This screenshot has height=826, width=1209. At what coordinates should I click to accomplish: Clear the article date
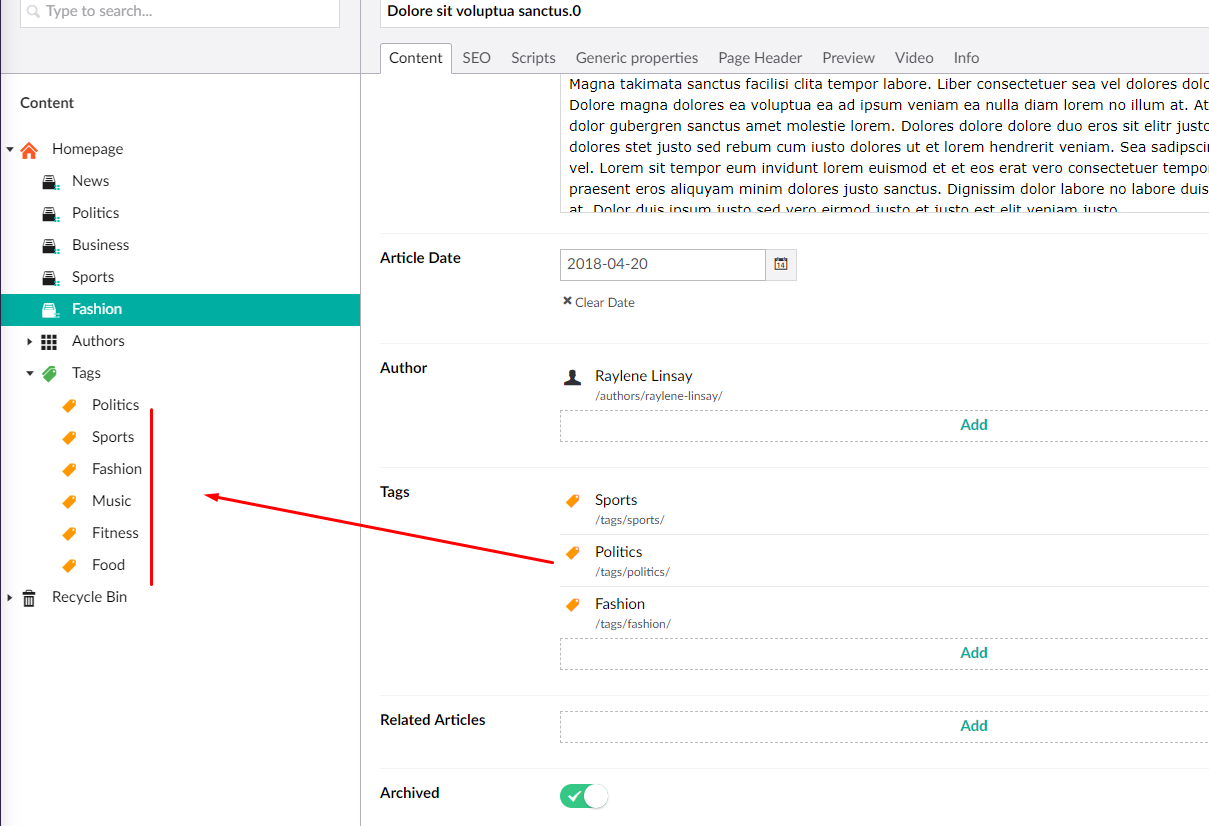tap(599, 302)
